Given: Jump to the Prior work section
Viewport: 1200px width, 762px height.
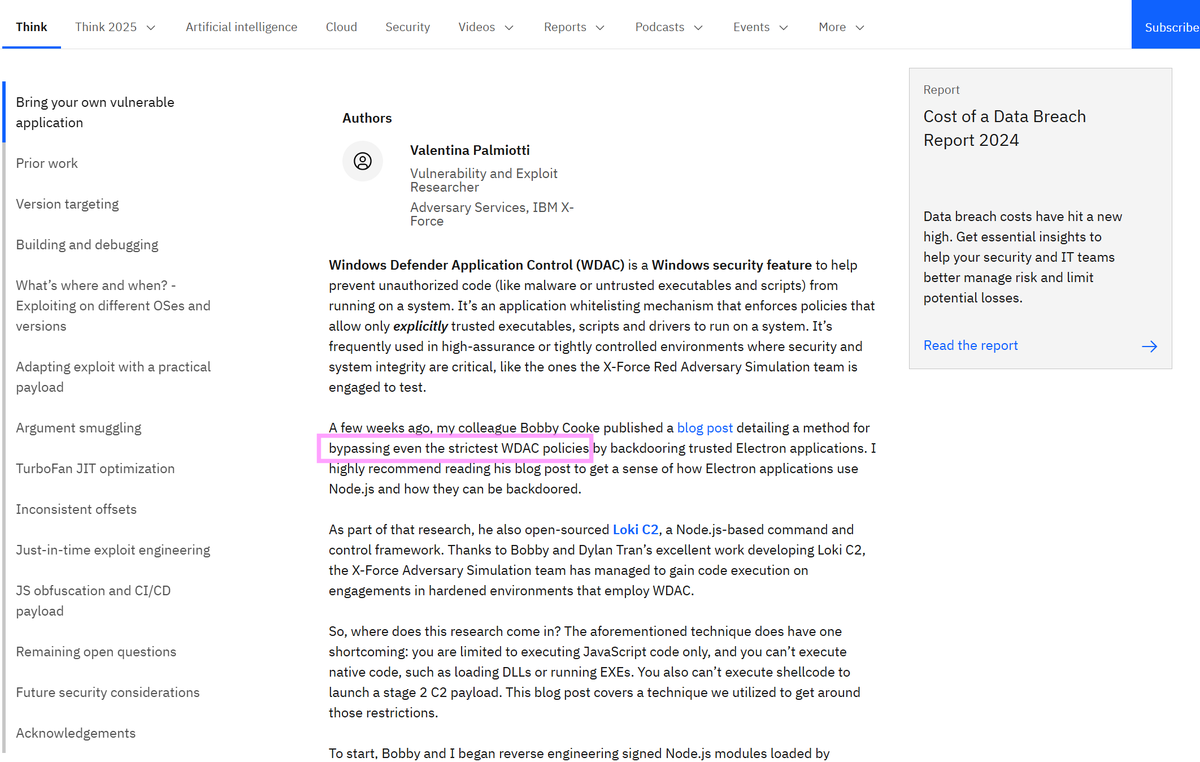Looking at the screenshot, I should pos(47,163).
